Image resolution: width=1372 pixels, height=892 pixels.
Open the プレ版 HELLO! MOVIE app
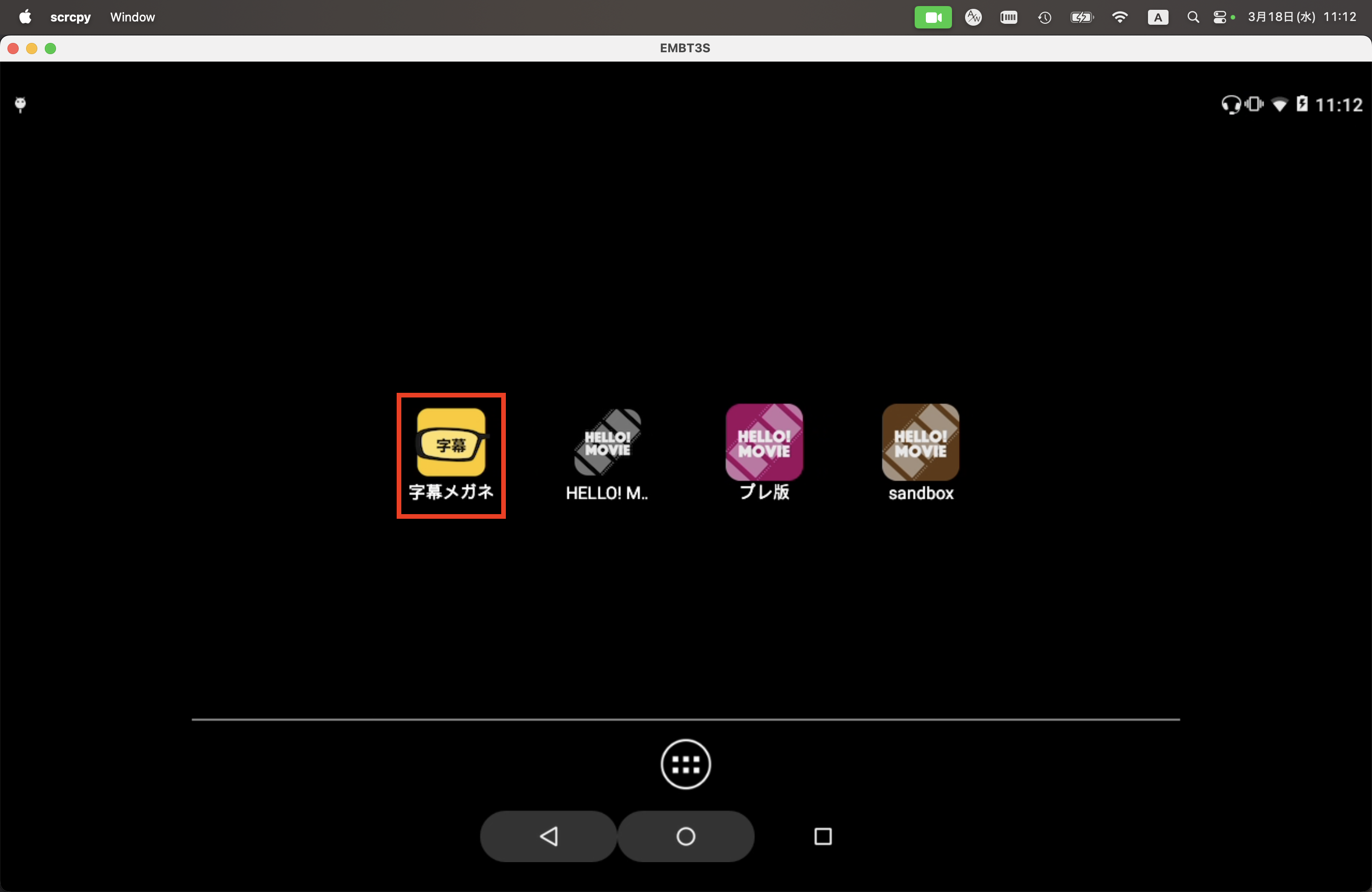[x=764, y=443]
